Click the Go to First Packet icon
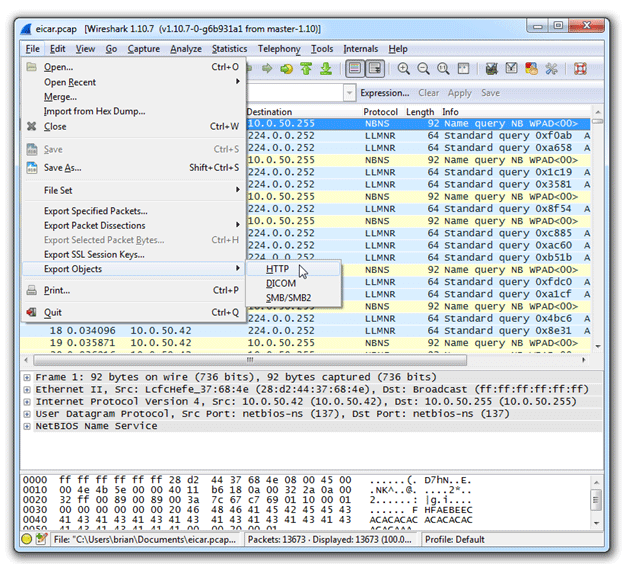623x564 pixels. [x=306, y=69]
